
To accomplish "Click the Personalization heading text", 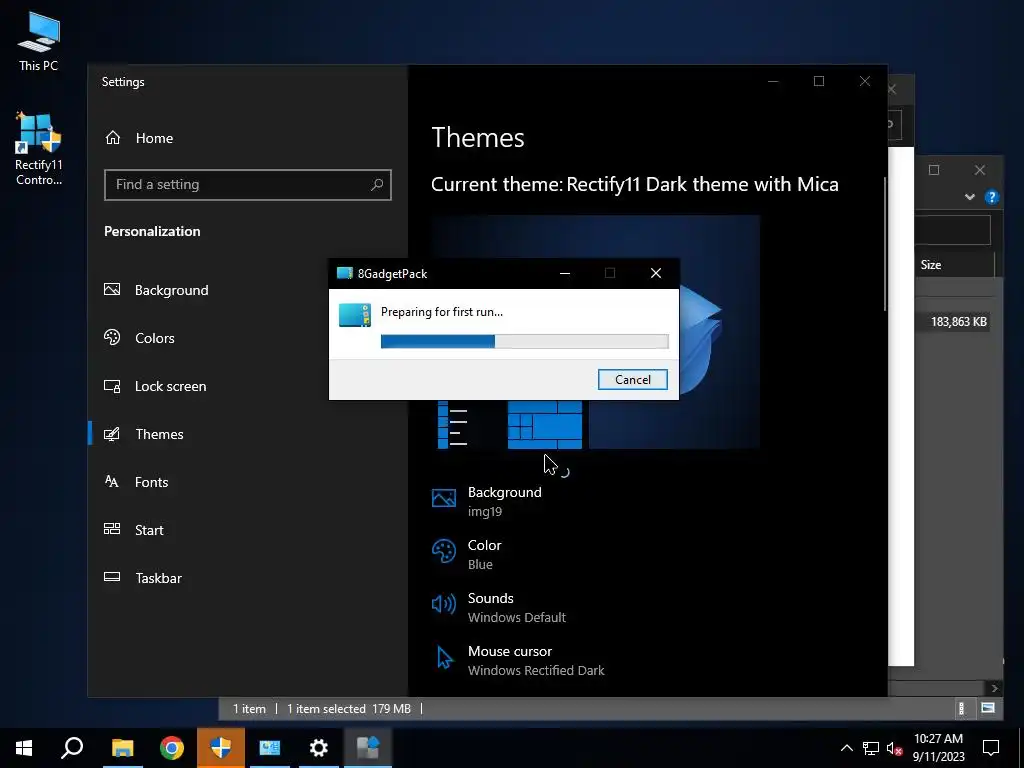I will point(152,231).
